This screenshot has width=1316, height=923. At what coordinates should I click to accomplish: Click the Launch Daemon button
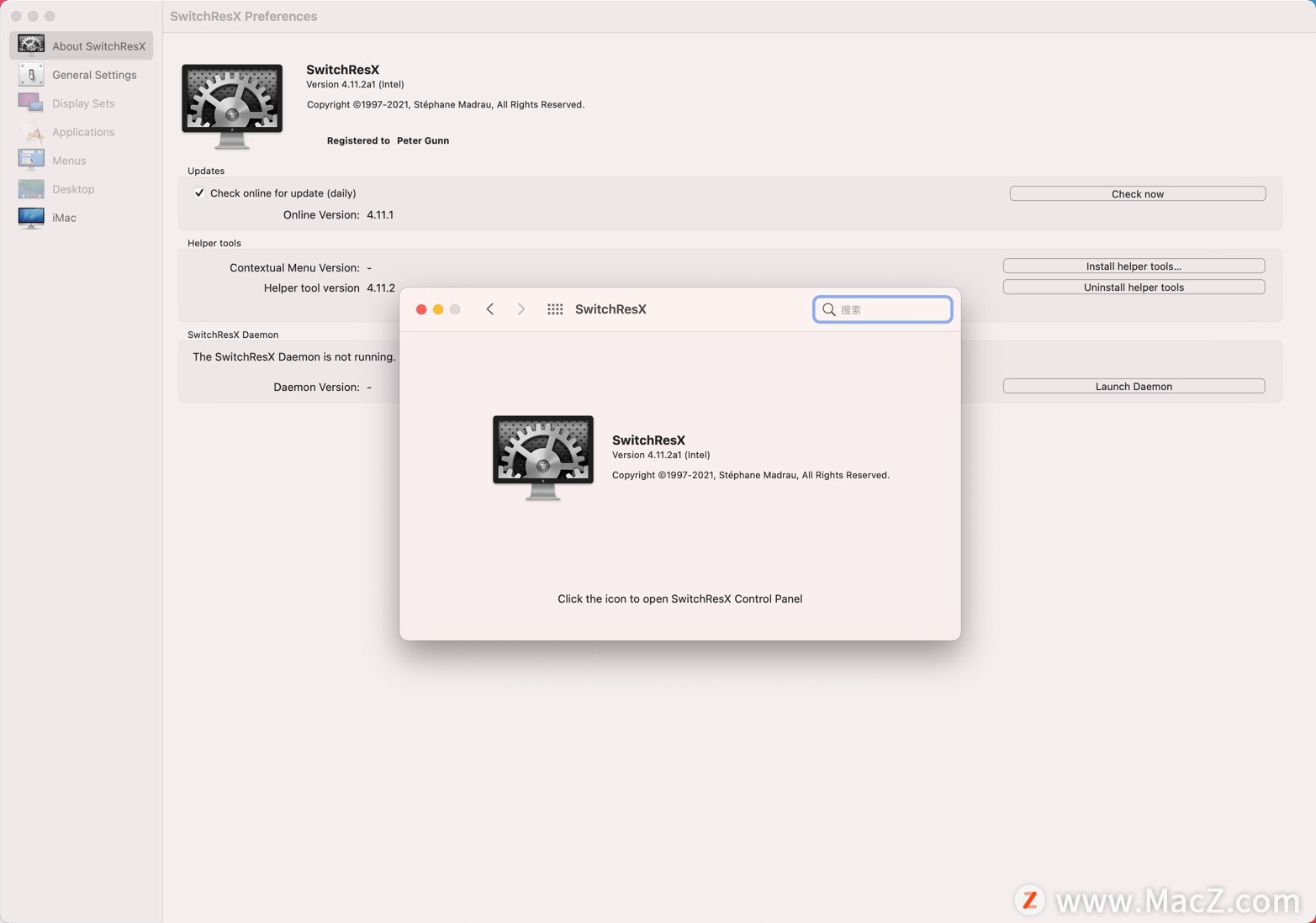click(1134, 386)
